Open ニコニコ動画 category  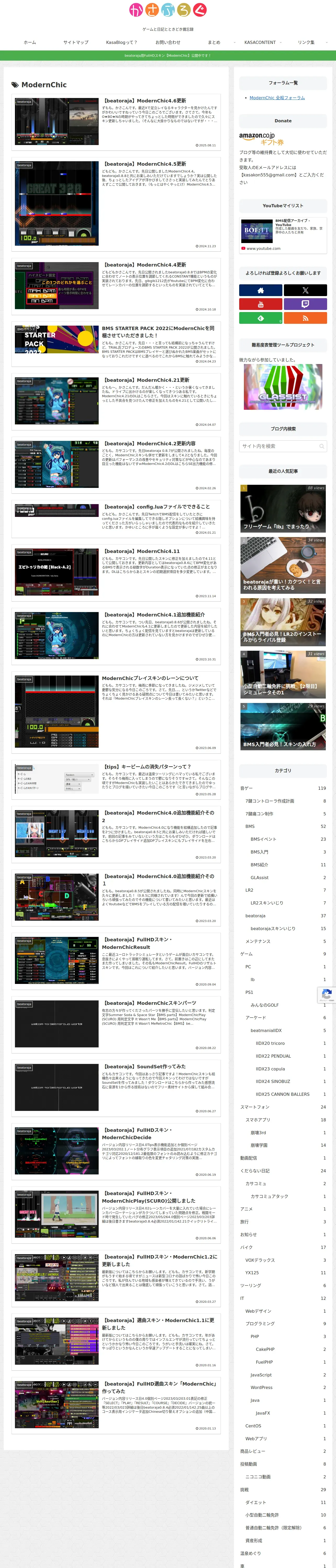click(x=285, y=1477)
